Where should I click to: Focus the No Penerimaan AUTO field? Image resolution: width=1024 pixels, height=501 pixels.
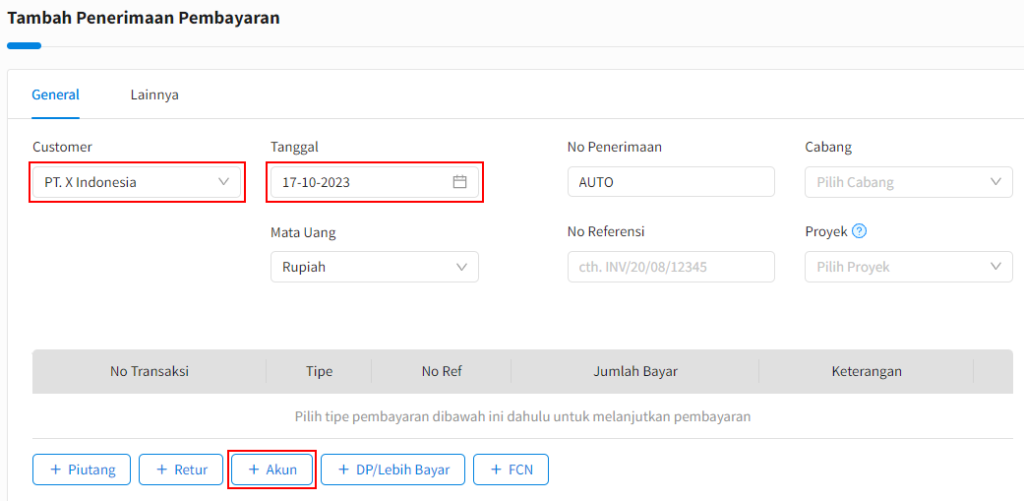(x=671, y=182)
